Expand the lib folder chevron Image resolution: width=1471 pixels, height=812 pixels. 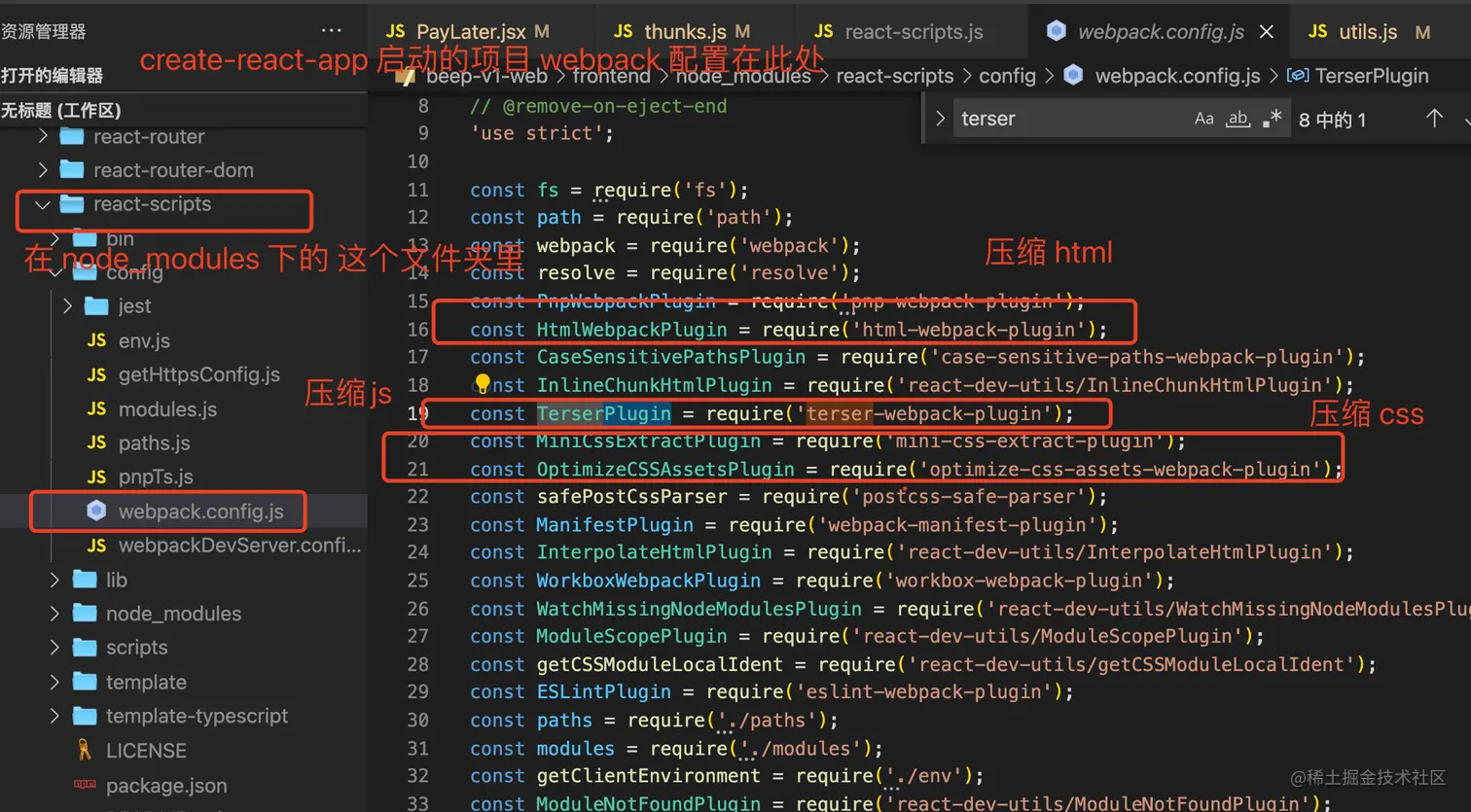click(54, 580)
